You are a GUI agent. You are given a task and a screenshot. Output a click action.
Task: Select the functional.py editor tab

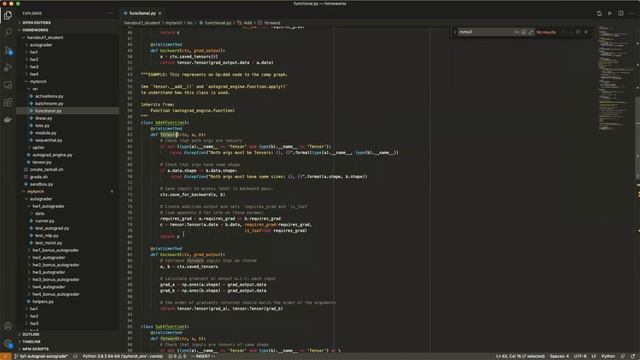[142, 13]
